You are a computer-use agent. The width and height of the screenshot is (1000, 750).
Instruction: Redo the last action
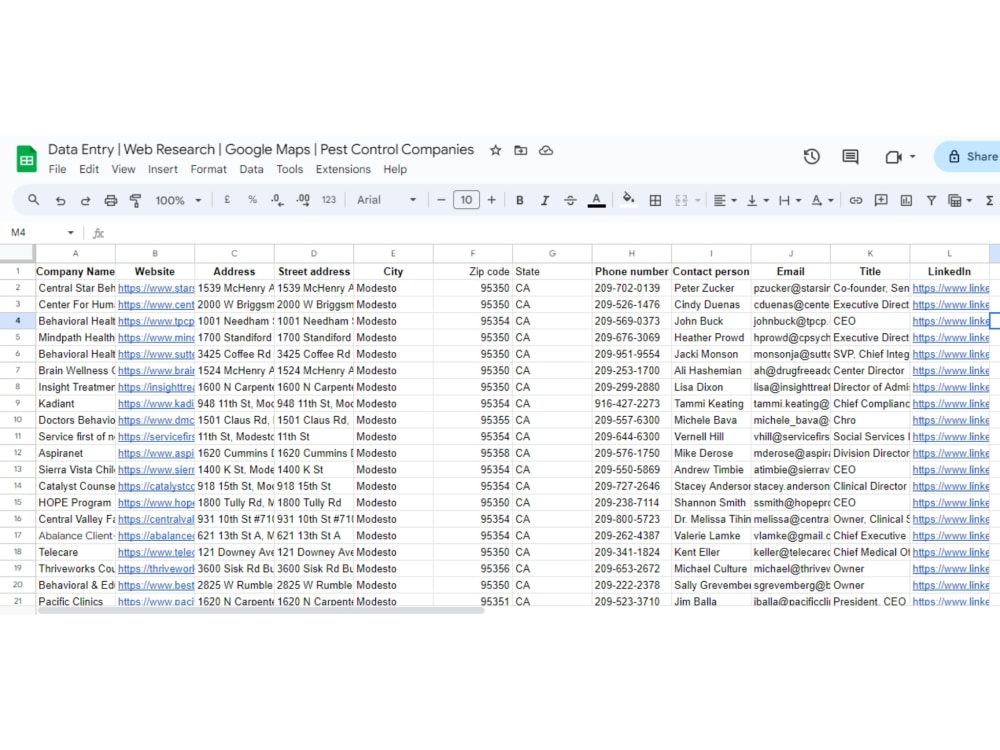85,200
